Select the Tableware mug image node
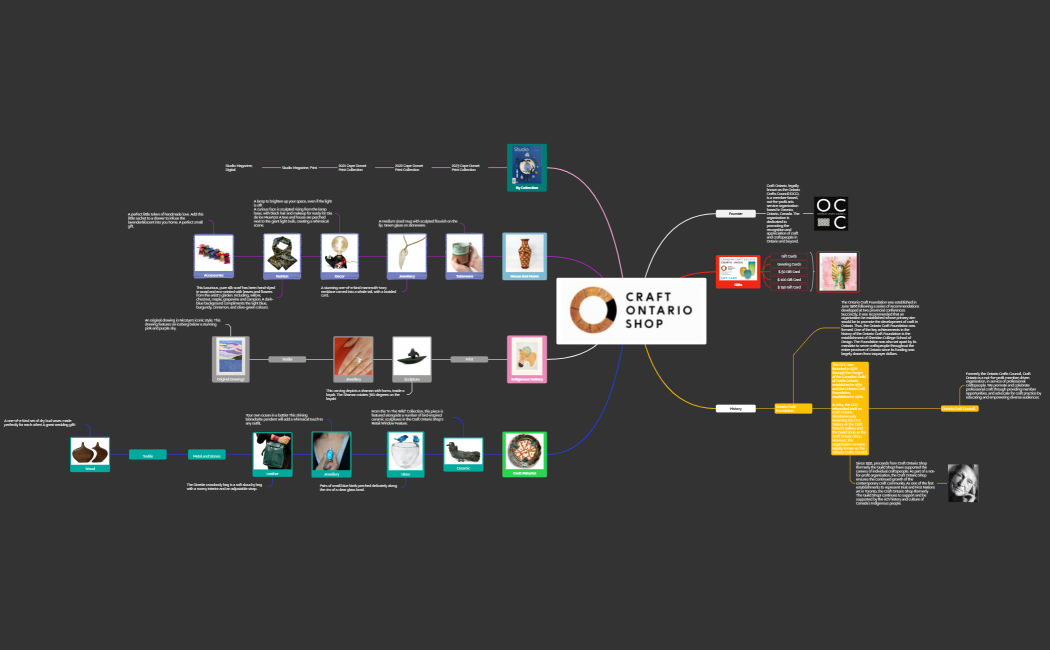Screen dimensions: 1050x650 click(464, 255)
